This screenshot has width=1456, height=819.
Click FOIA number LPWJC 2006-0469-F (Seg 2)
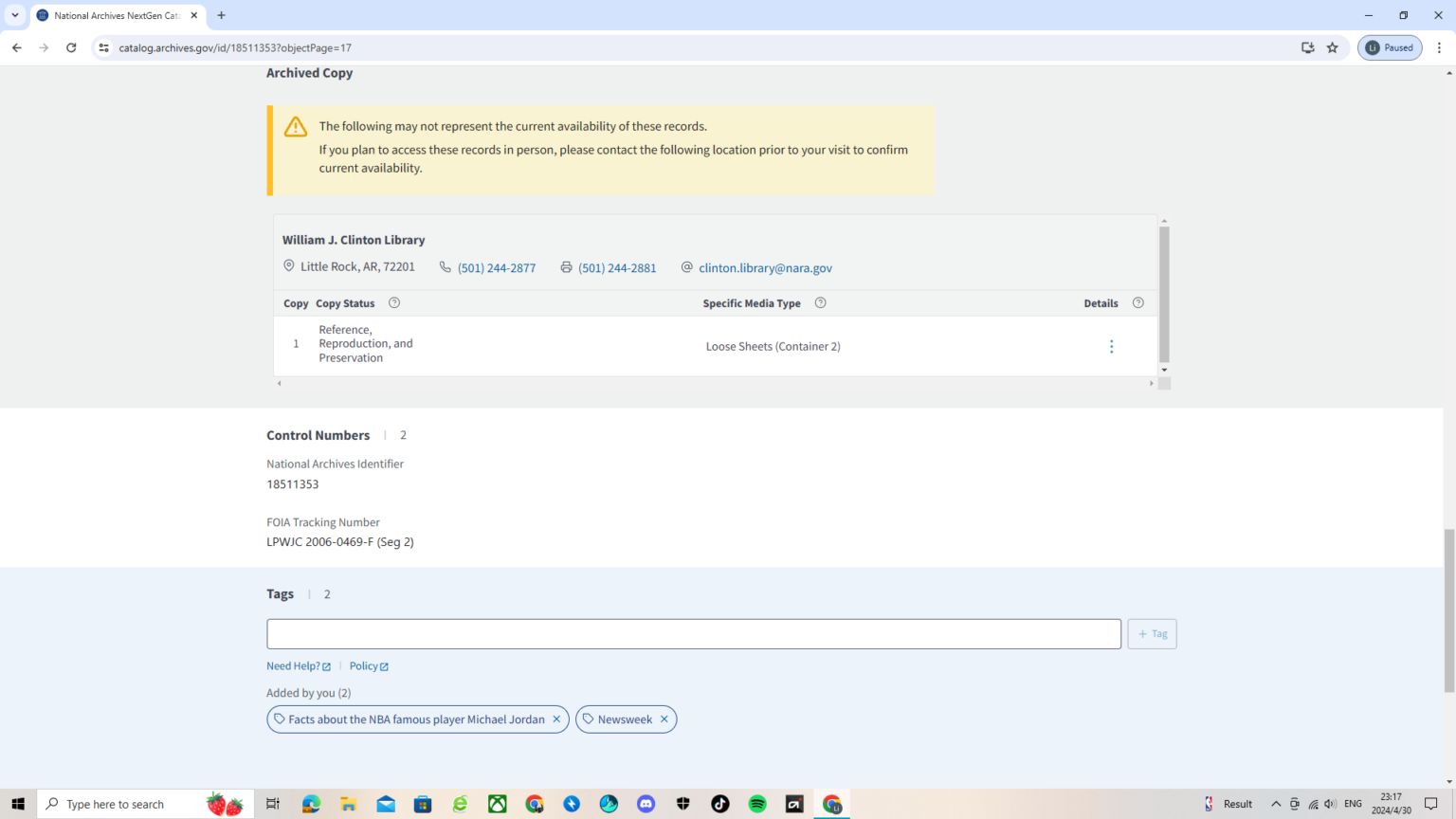[340, 542]
